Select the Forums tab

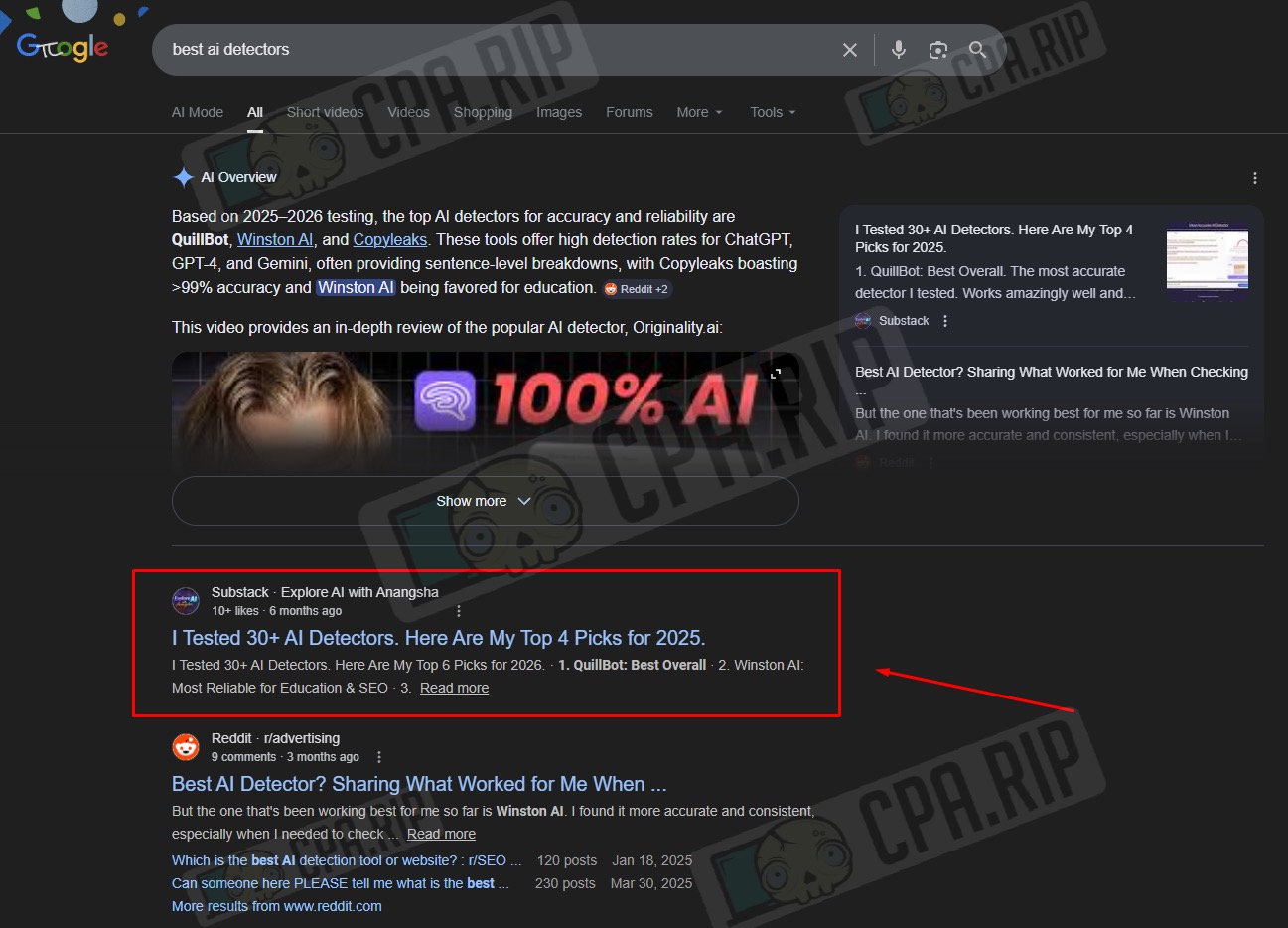[x=629, y=112]
